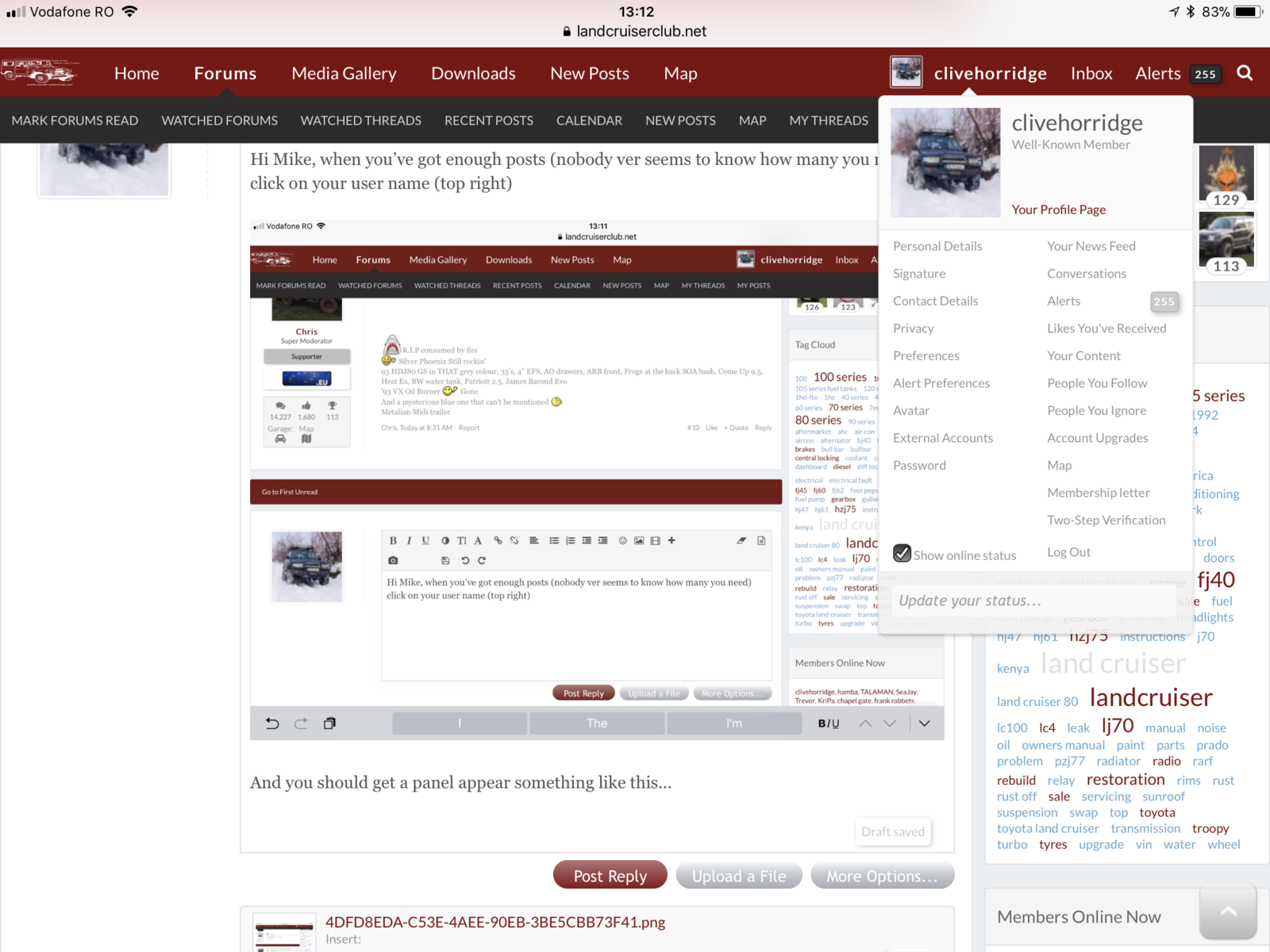Click the scroll-to-top arrow button
The width and height of the screenshot is (1270, 952).
click(1228, 912)
